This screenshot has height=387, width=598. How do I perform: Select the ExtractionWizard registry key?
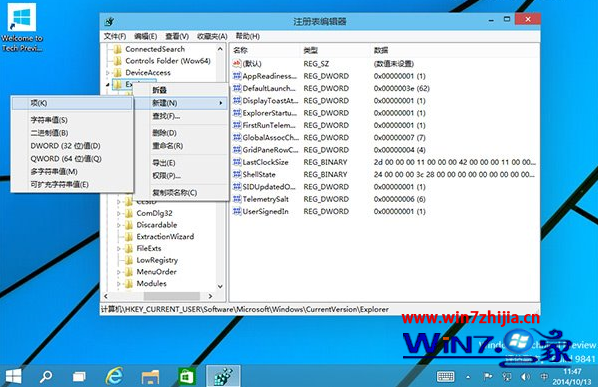point(165,236)
